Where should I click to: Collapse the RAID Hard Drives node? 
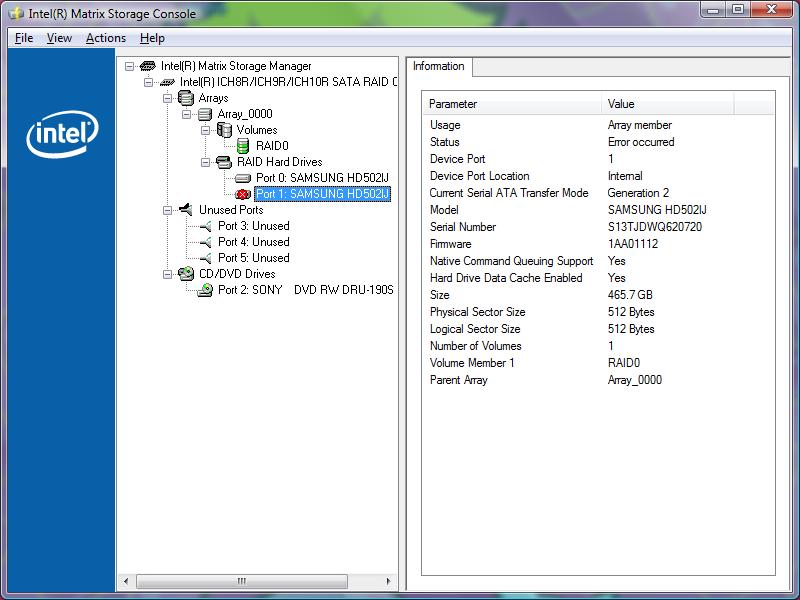pos(206,162)
